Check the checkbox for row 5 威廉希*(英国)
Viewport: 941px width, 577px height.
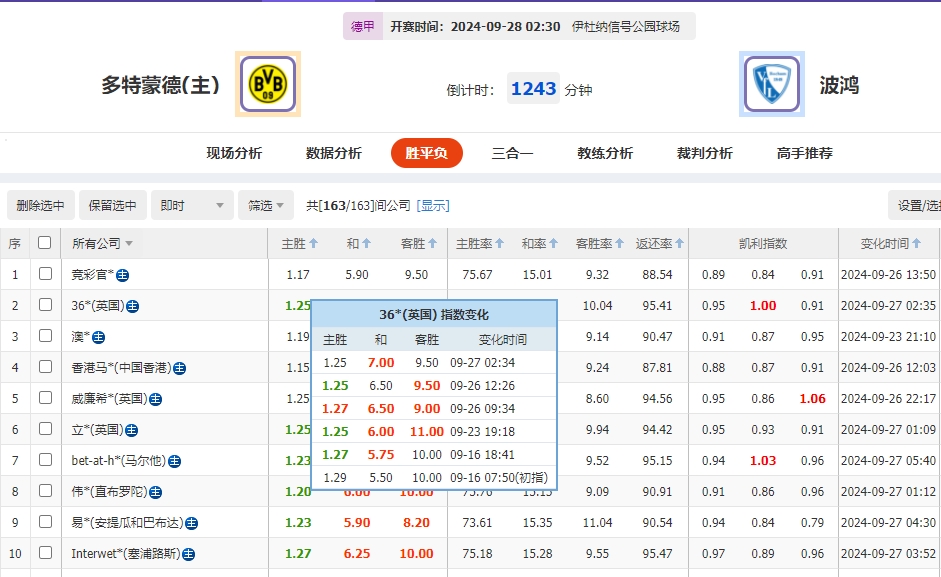pos(45,398)
